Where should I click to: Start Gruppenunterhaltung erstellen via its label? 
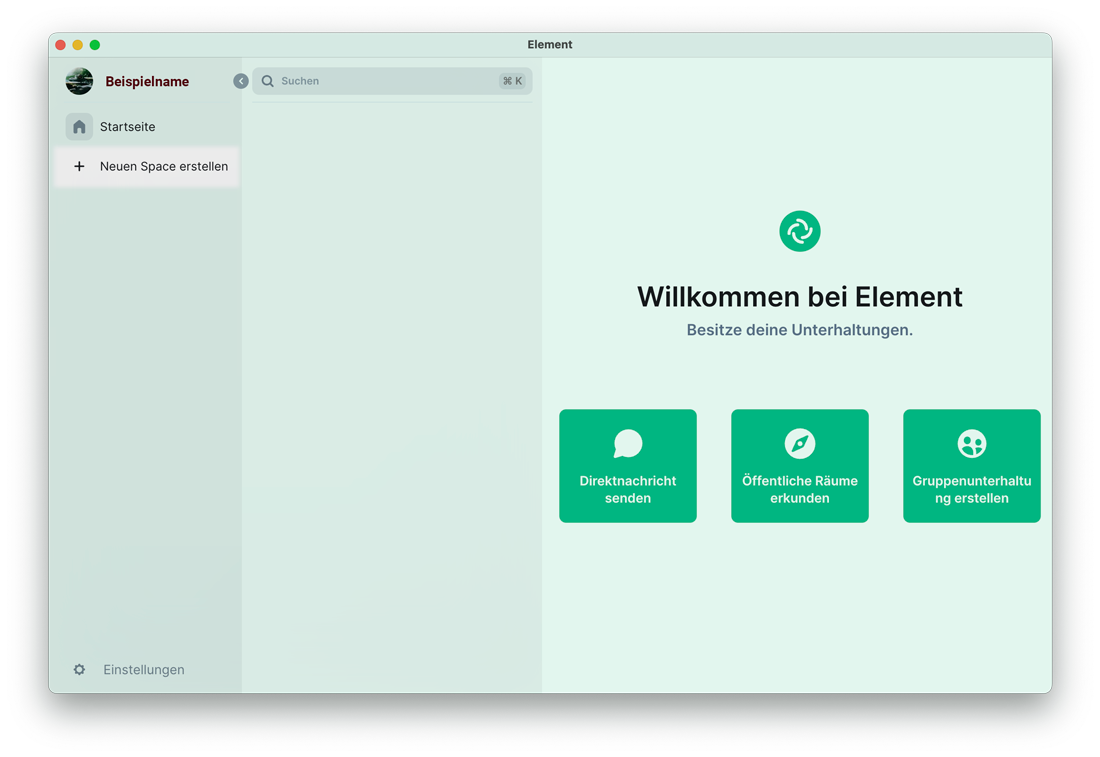(971, 489)
